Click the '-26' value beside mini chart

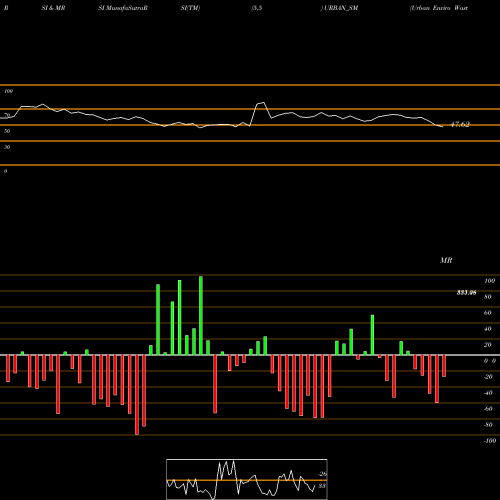click(x=322, y=474)
